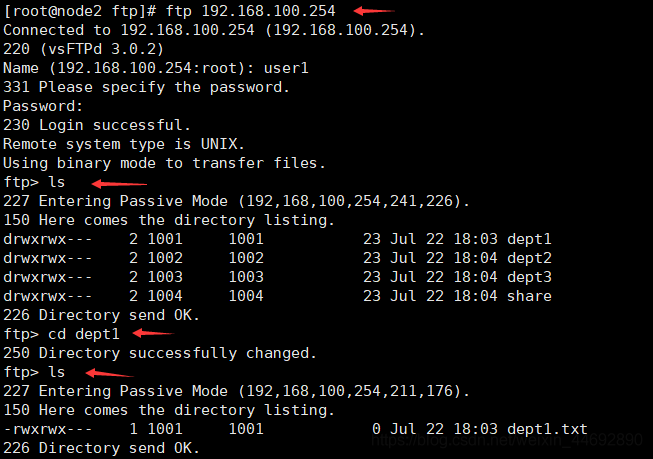Image resolution: width=653 pixels, height=459 pixels.
Task: Click the red arrow beside cd dept1
Action: [x=153, y=333]
